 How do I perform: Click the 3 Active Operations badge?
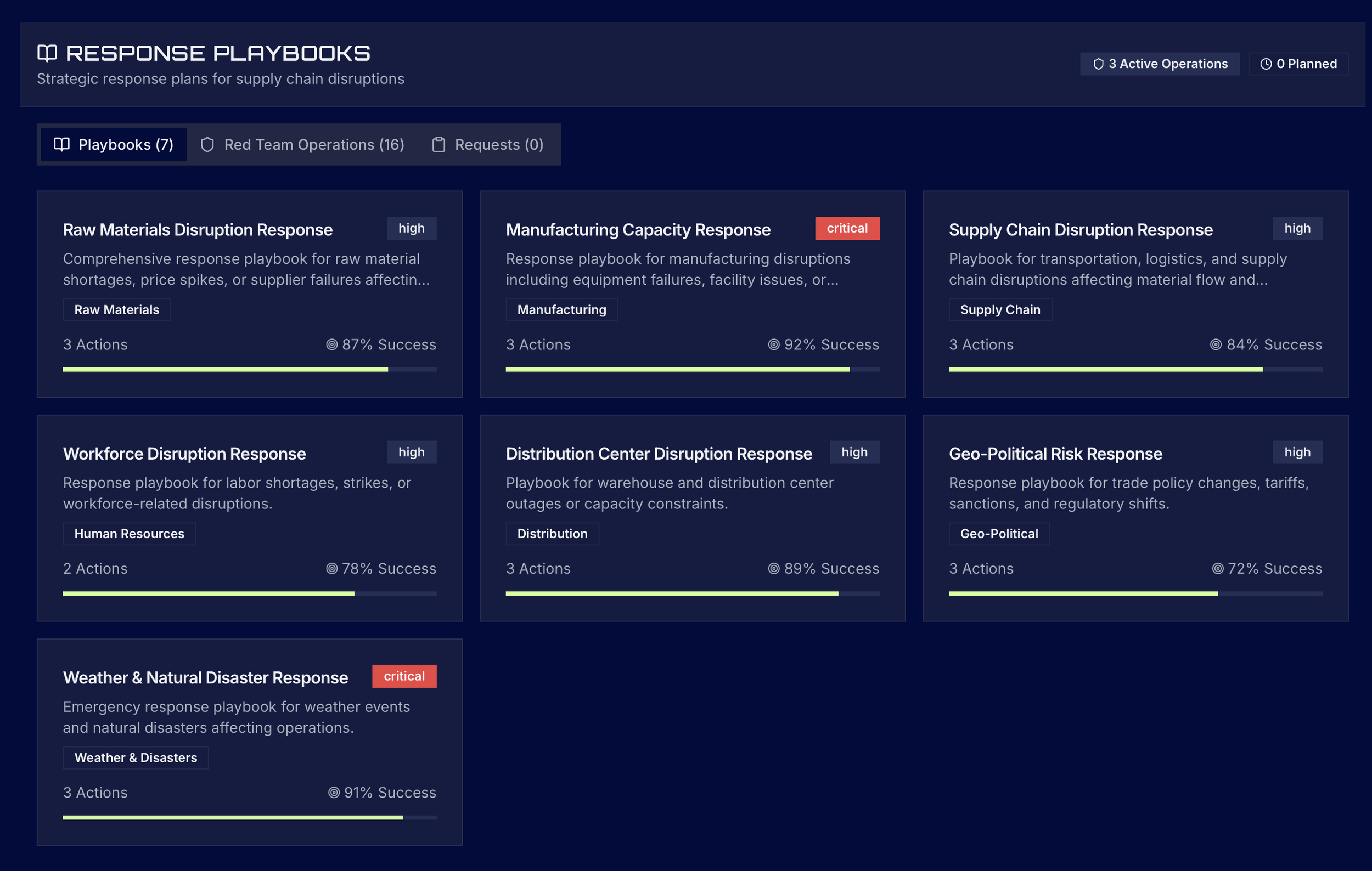click(1160, 64)
